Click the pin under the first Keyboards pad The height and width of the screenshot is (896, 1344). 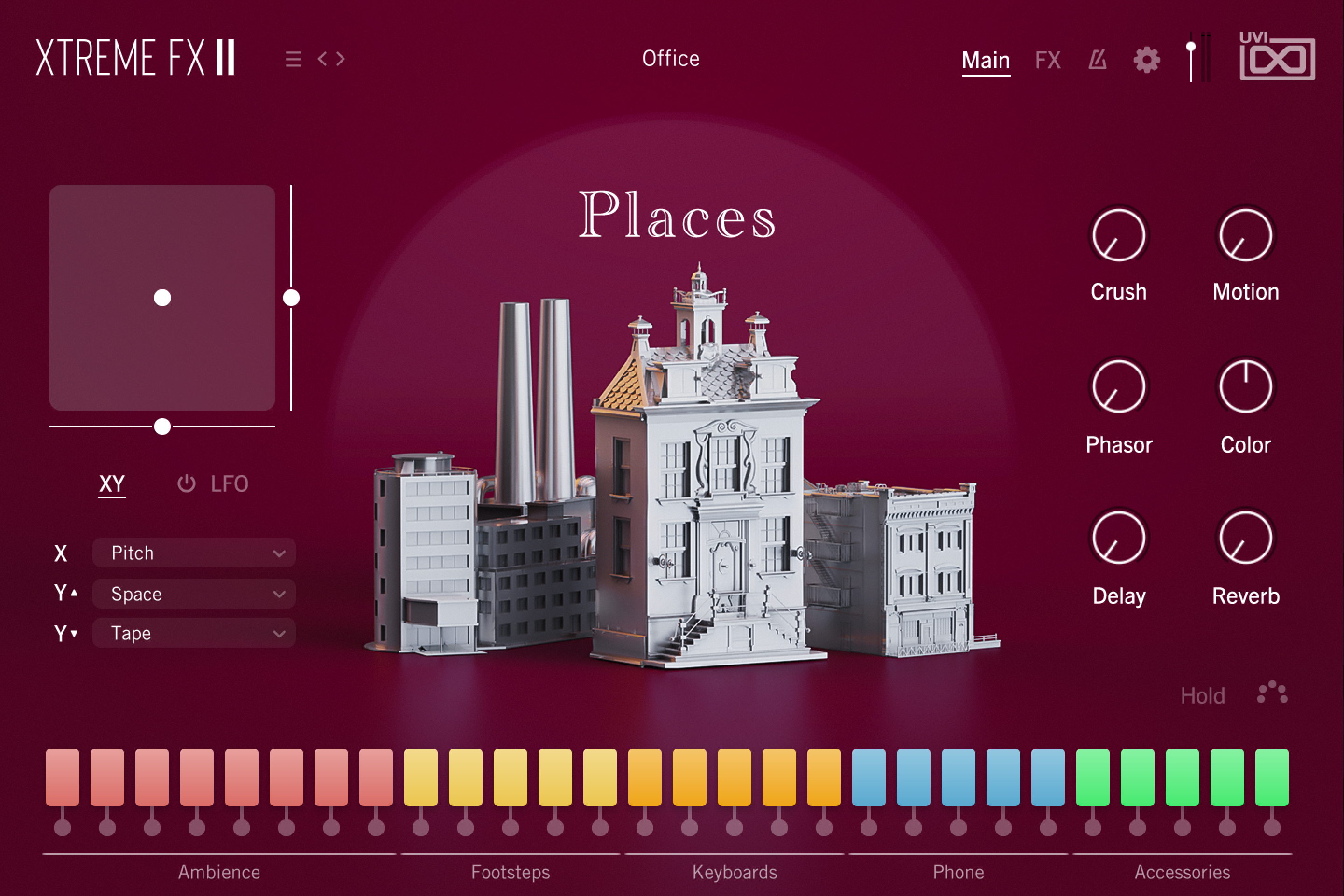(x=644, y=827)
